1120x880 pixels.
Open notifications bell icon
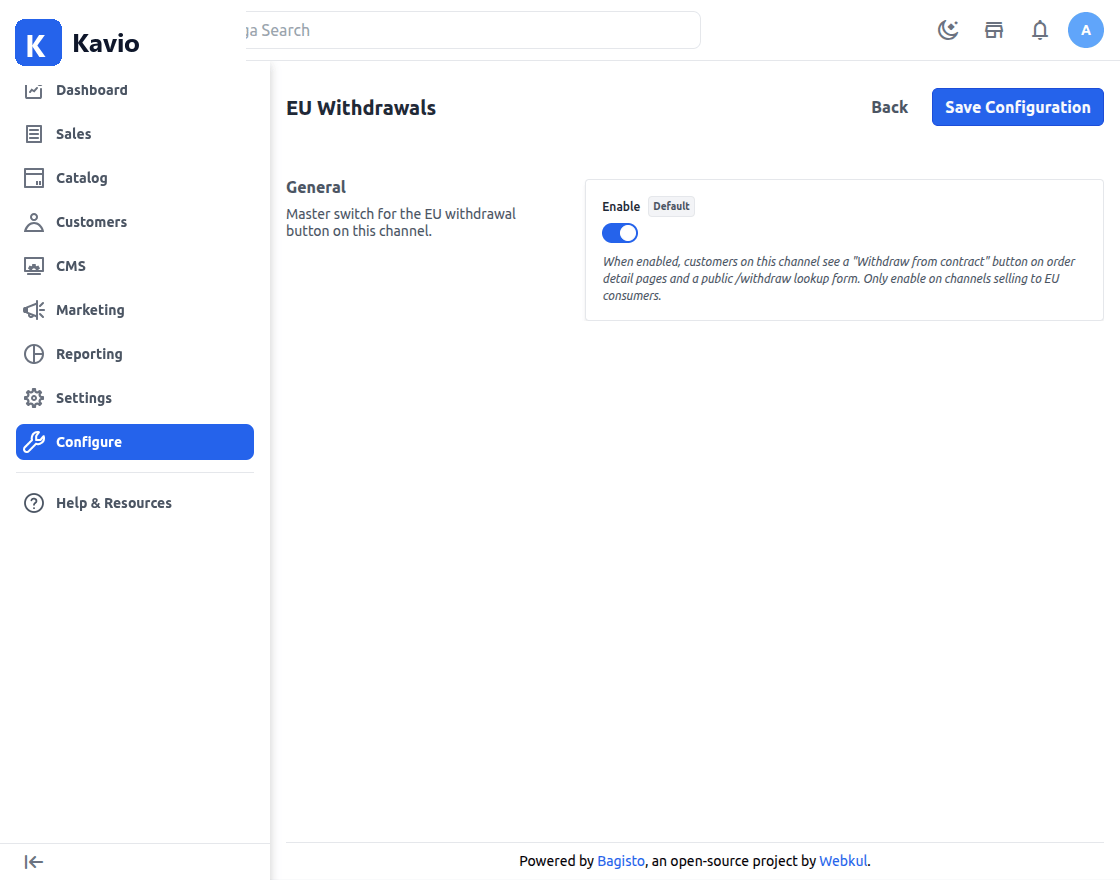[1040, 30]
